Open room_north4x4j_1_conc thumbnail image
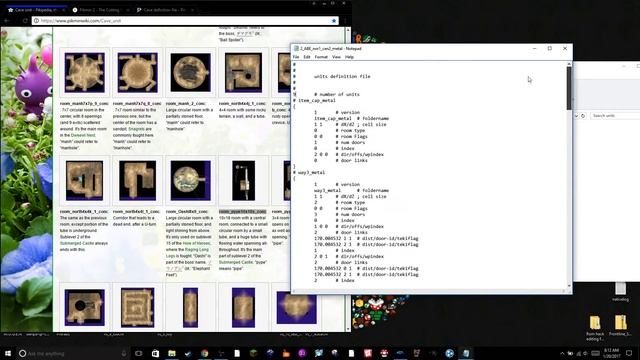The width and height of the screenshot is (640, 360). pos(243,72)
